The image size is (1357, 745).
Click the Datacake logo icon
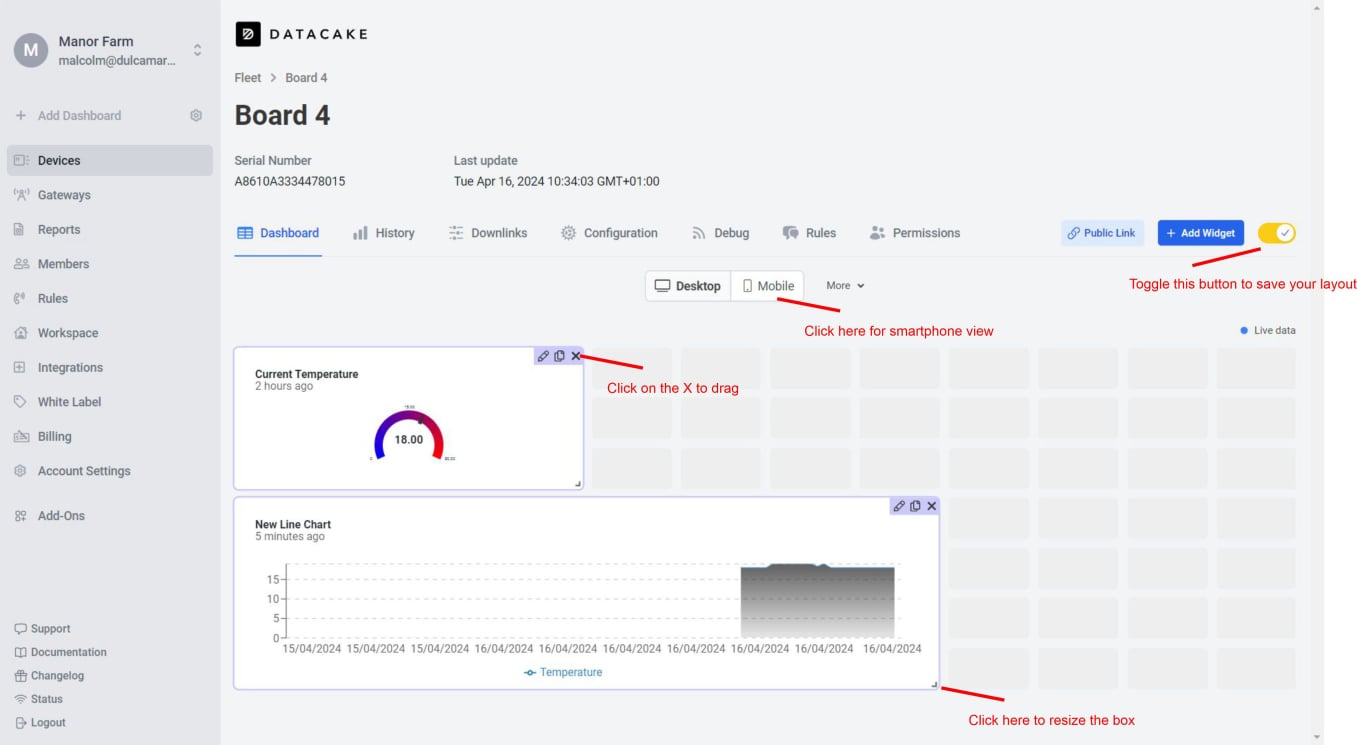tap(248, 34)
